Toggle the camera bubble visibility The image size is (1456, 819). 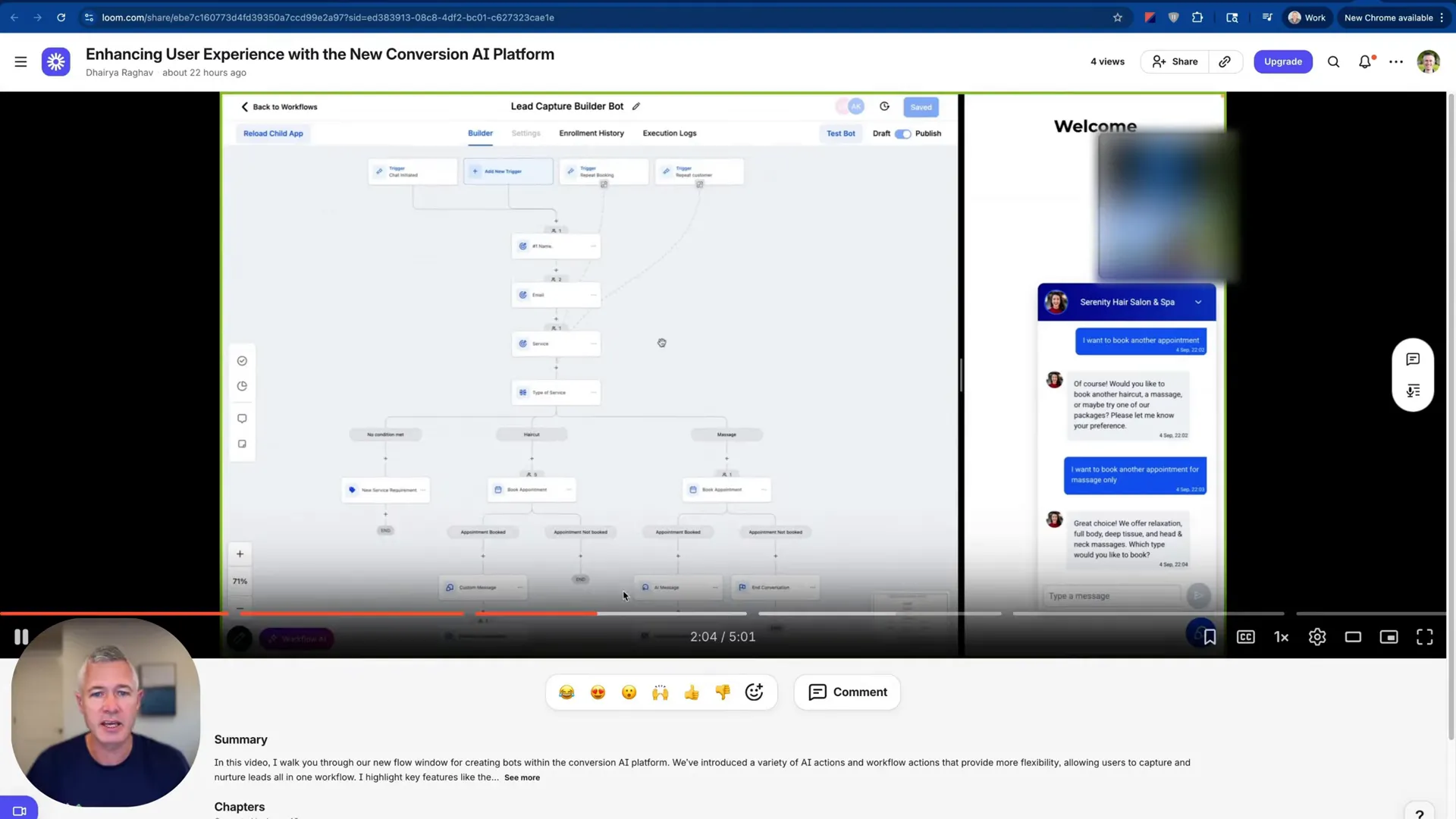[19, 808]
